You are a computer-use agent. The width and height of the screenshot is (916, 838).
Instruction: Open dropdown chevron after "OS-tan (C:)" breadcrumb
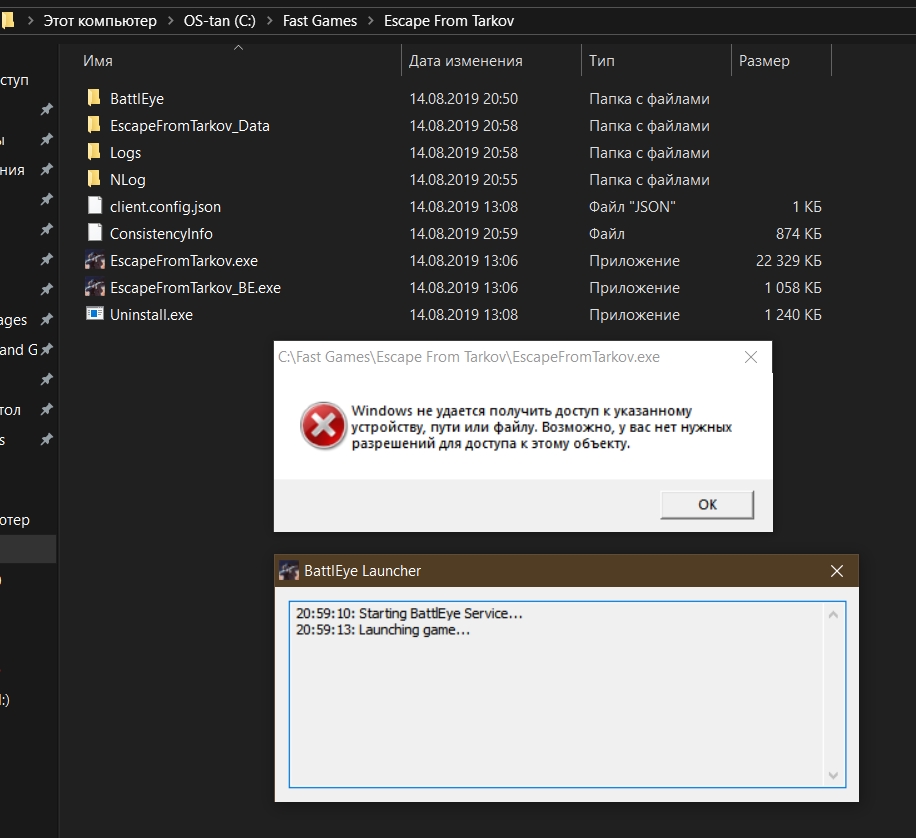tap(269, 21)
